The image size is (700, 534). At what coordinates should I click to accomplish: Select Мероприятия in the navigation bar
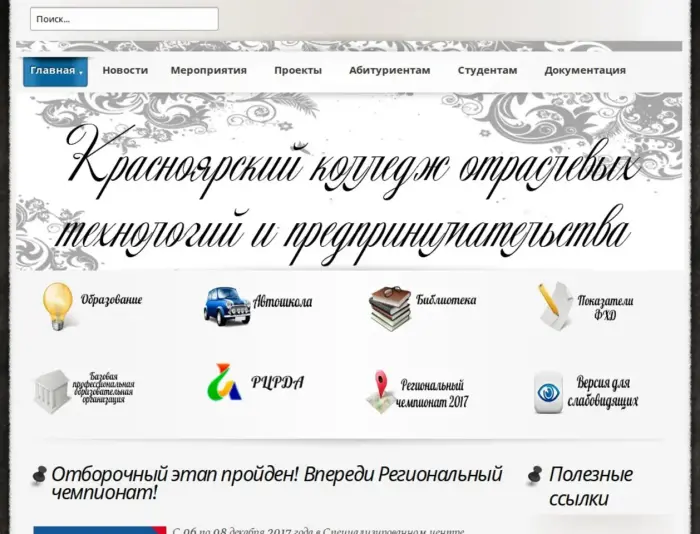point(208,71)
